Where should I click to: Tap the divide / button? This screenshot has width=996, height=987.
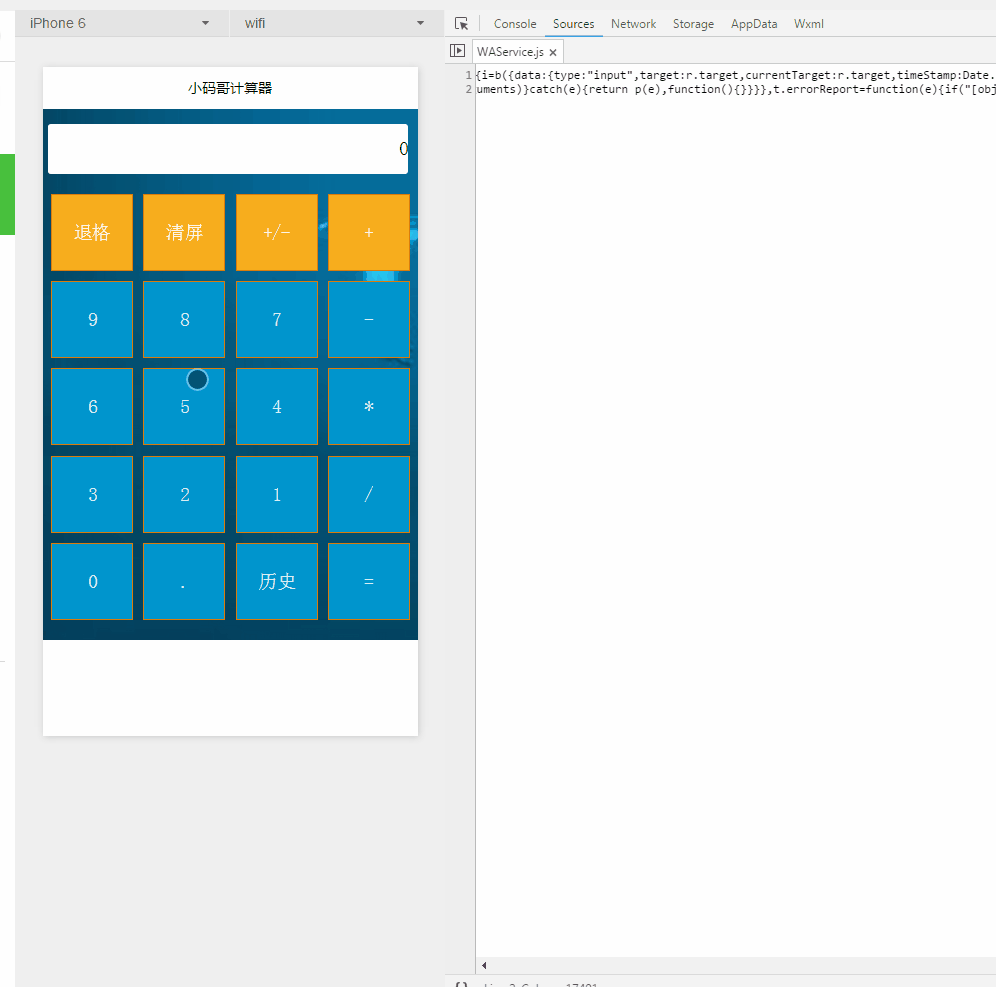point(369,494)
